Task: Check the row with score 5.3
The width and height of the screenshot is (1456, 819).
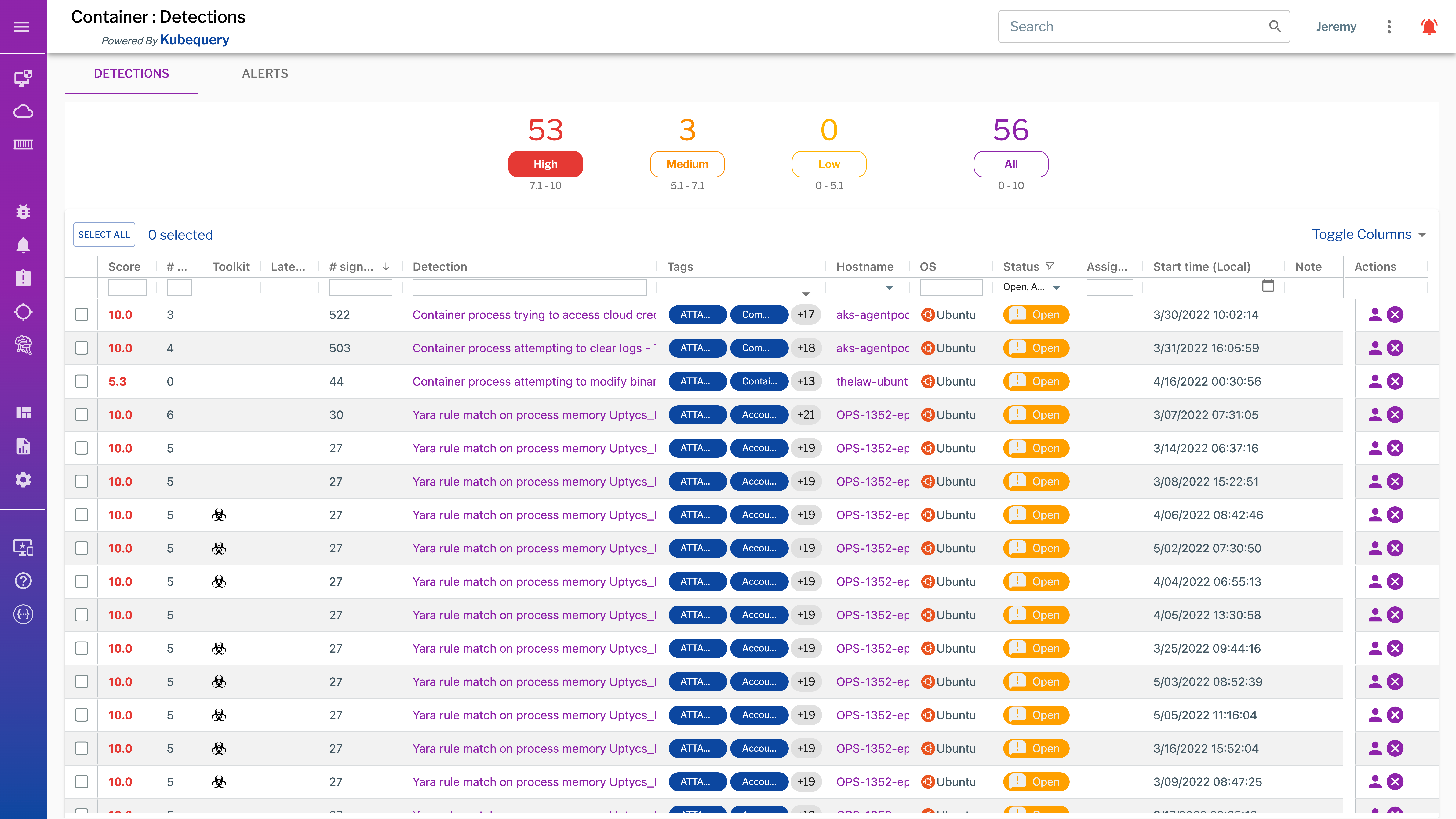Action: tap(81, 381)
